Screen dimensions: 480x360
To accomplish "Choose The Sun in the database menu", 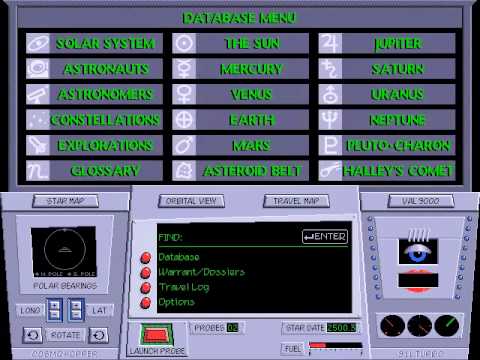I will pos(240,43).
